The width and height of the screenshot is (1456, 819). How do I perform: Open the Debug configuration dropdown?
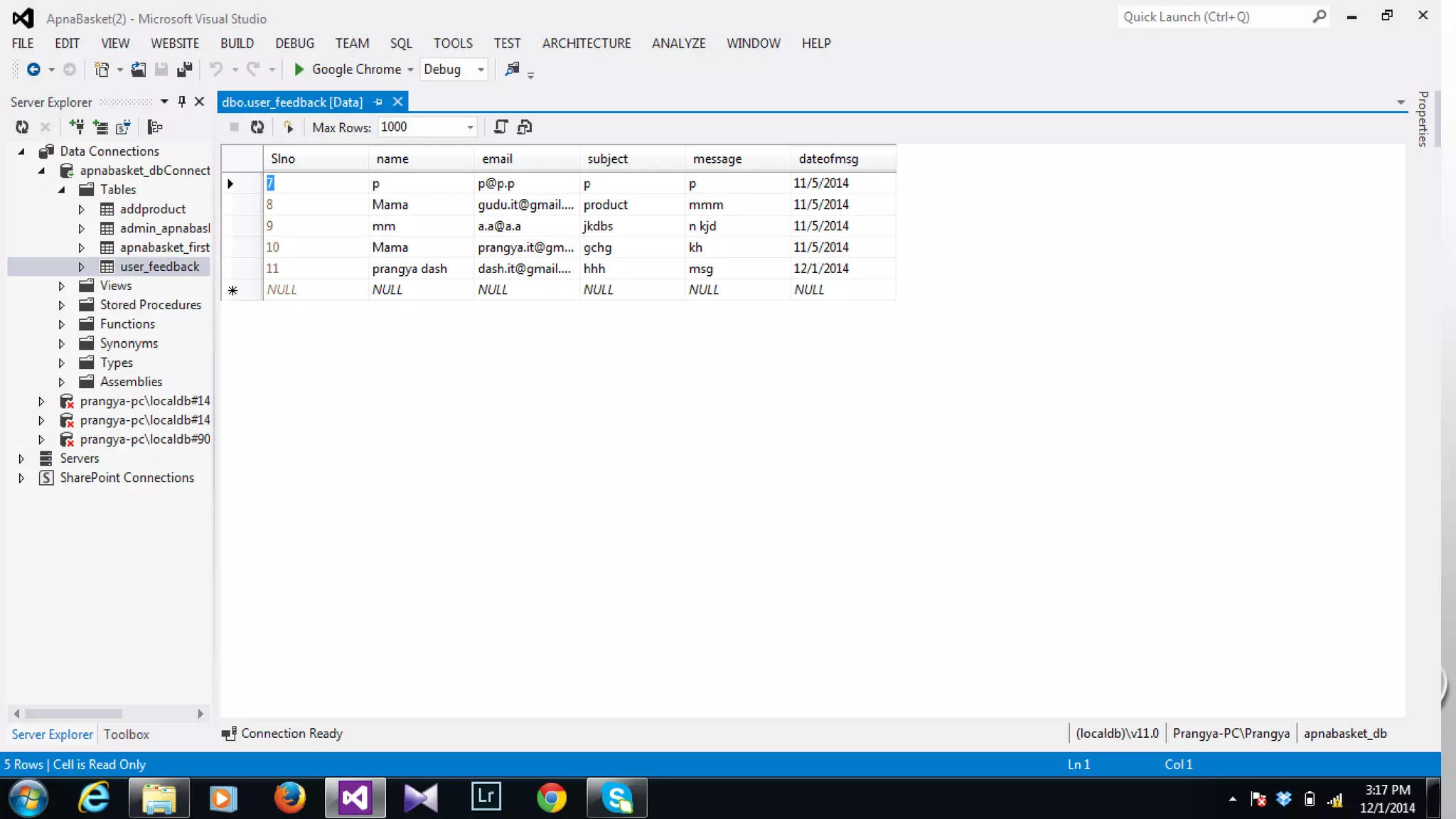point(481,70)
